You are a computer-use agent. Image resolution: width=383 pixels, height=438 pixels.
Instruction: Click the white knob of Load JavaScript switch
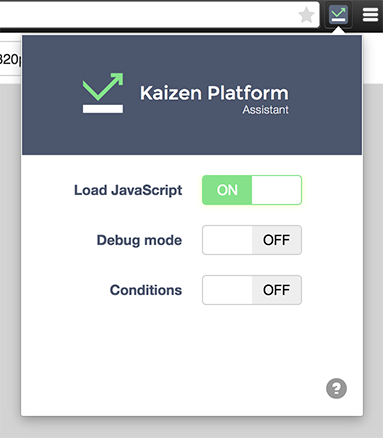click(x=276, y=190)
